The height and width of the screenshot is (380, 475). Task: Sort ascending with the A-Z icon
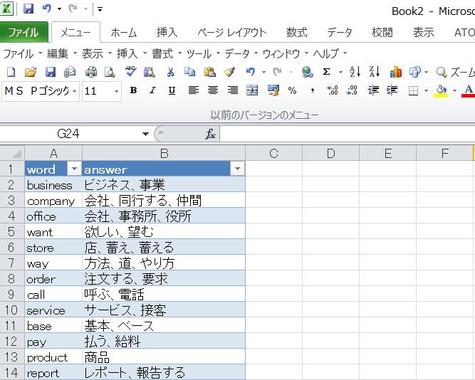(x=355, y=72)
